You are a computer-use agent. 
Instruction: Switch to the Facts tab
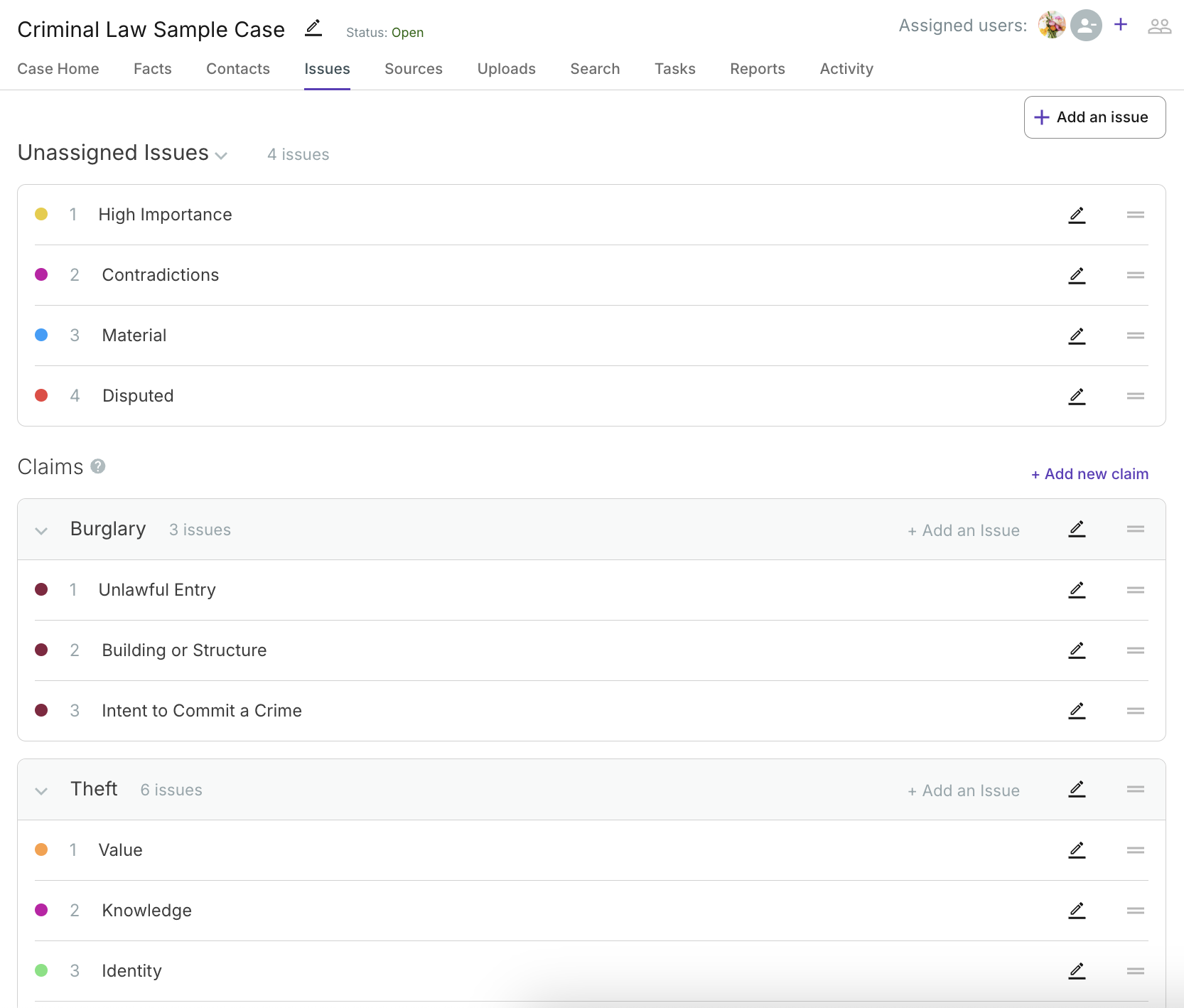(153, 69)
